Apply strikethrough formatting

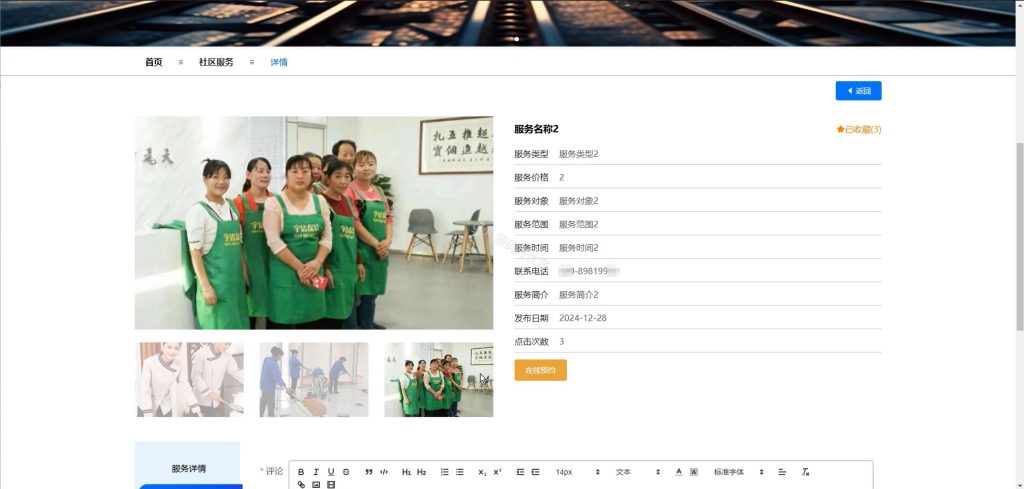tap(346, 472)
